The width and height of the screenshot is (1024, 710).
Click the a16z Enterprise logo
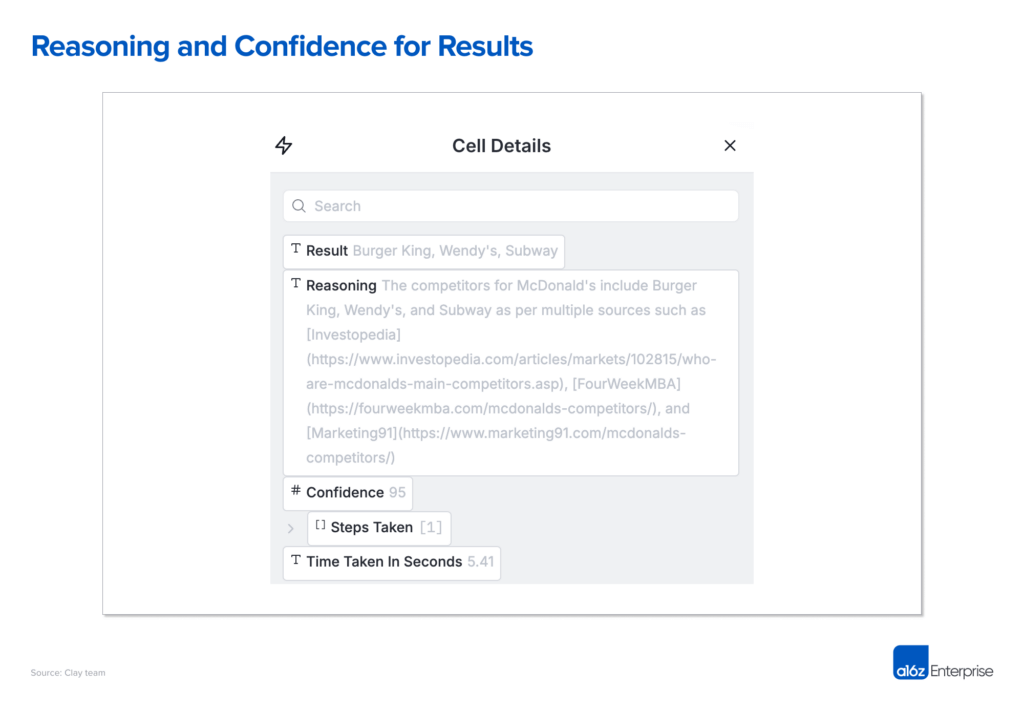942,662
